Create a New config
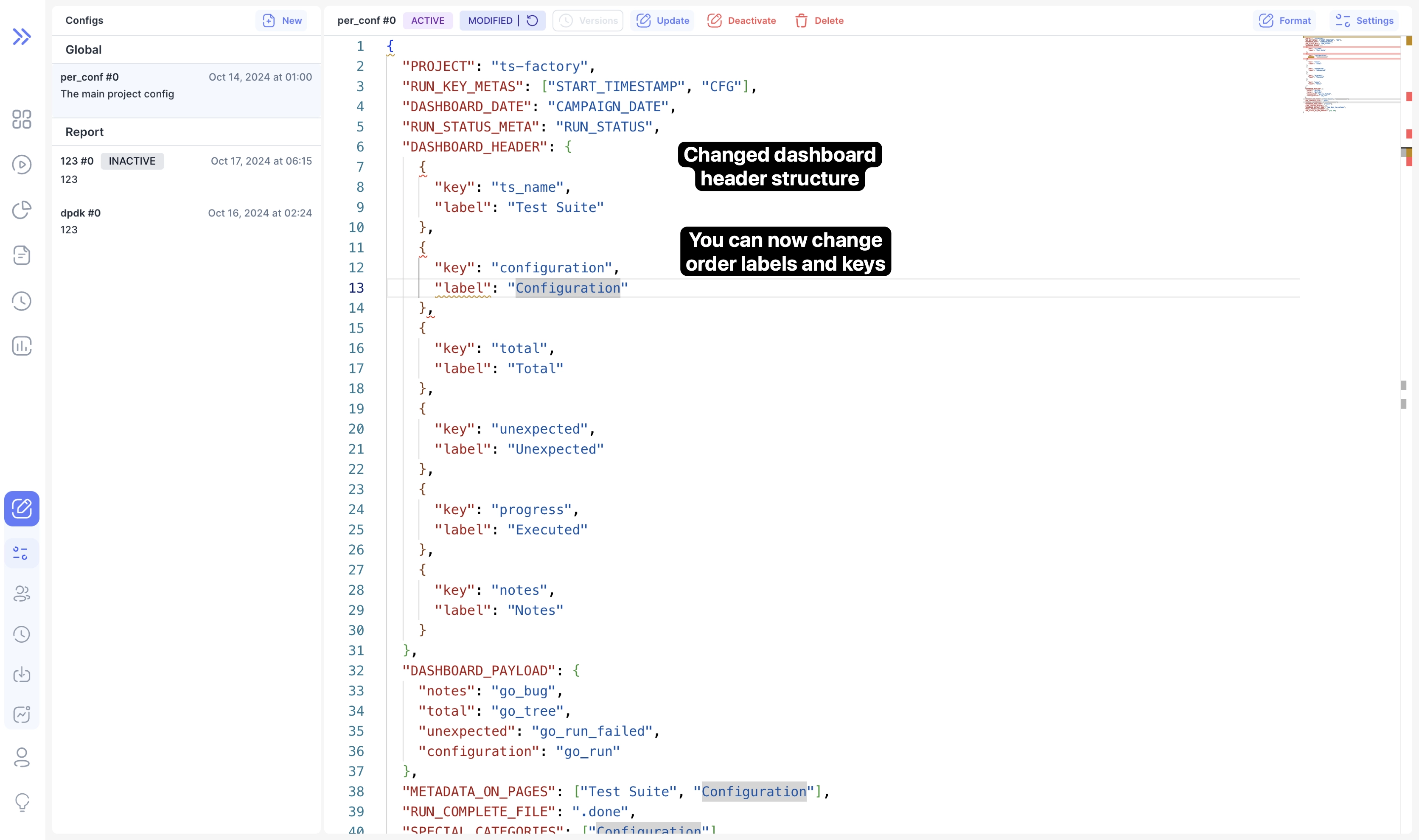The image size is (1419, 840). pos(281,20)
